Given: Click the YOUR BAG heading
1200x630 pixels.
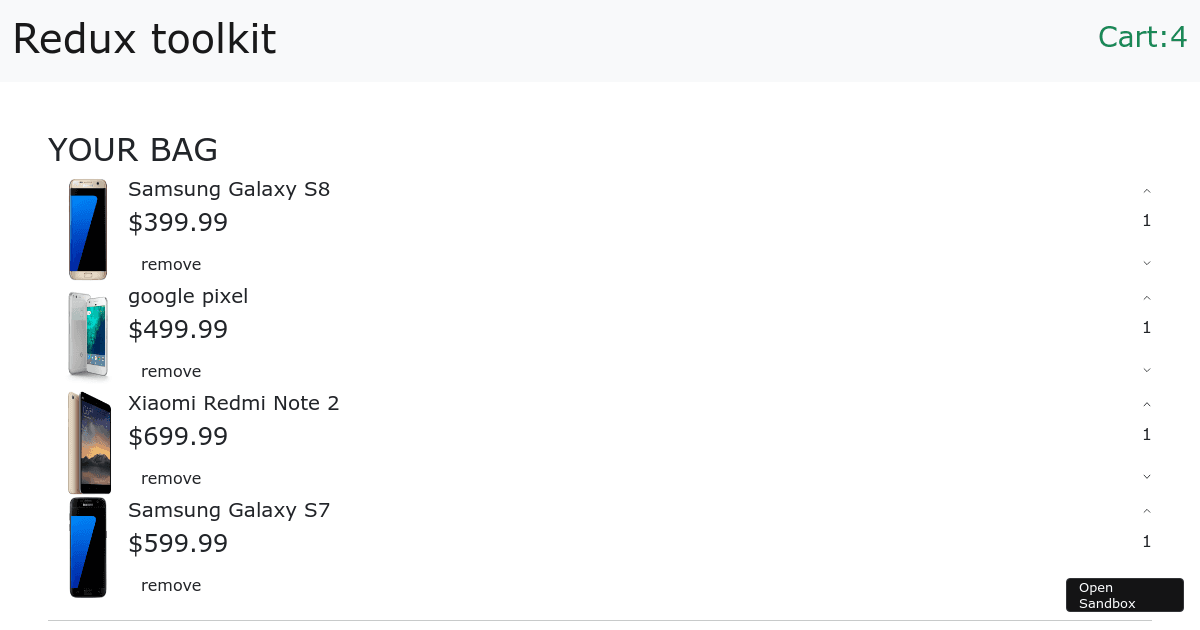Looking at the screenshot, I should coord(133,150).
